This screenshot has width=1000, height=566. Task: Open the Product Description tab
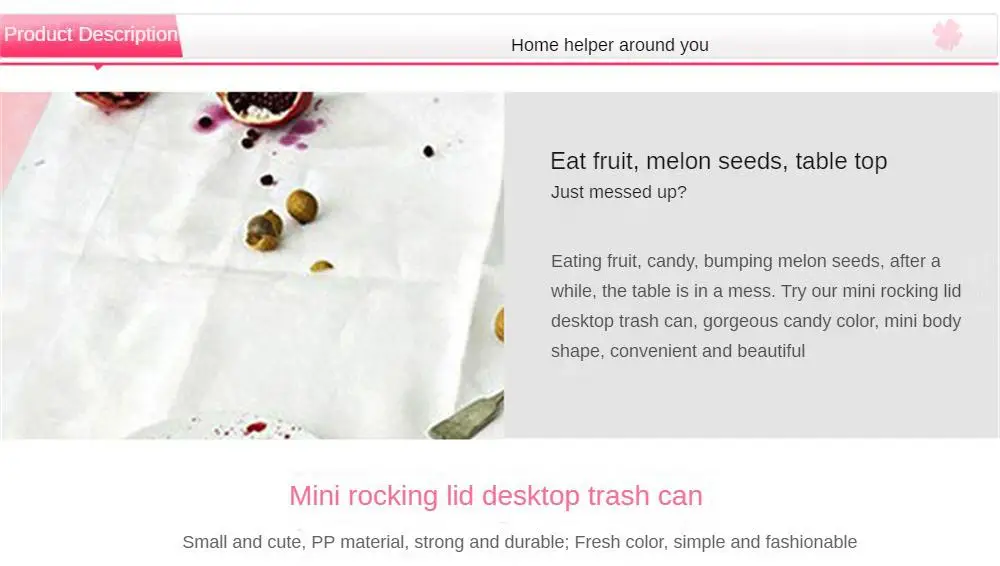coord(91,34)
